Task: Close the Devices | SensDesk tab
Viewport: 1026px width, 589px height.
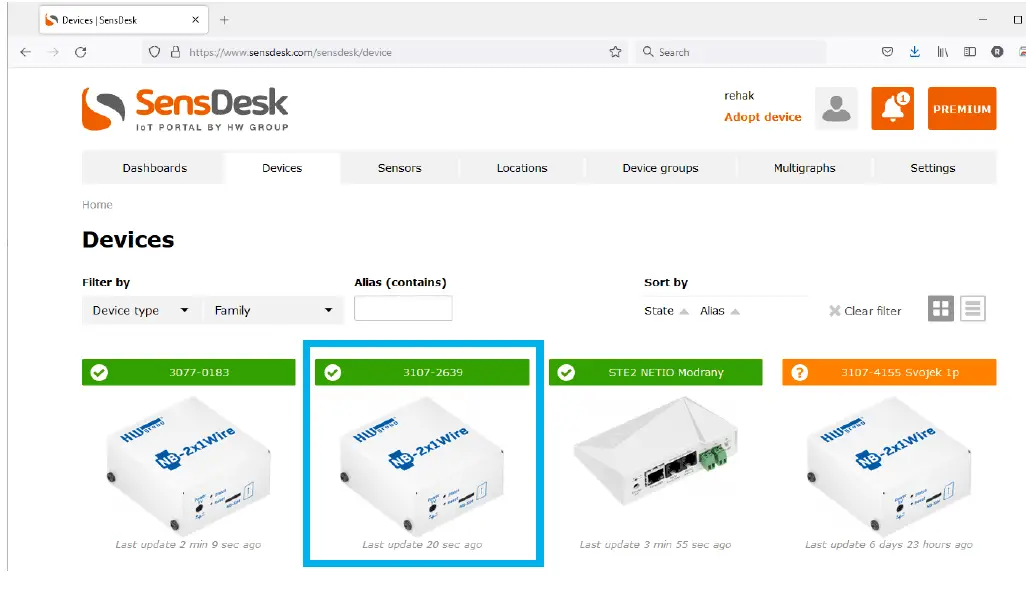Action: [195, 20]
